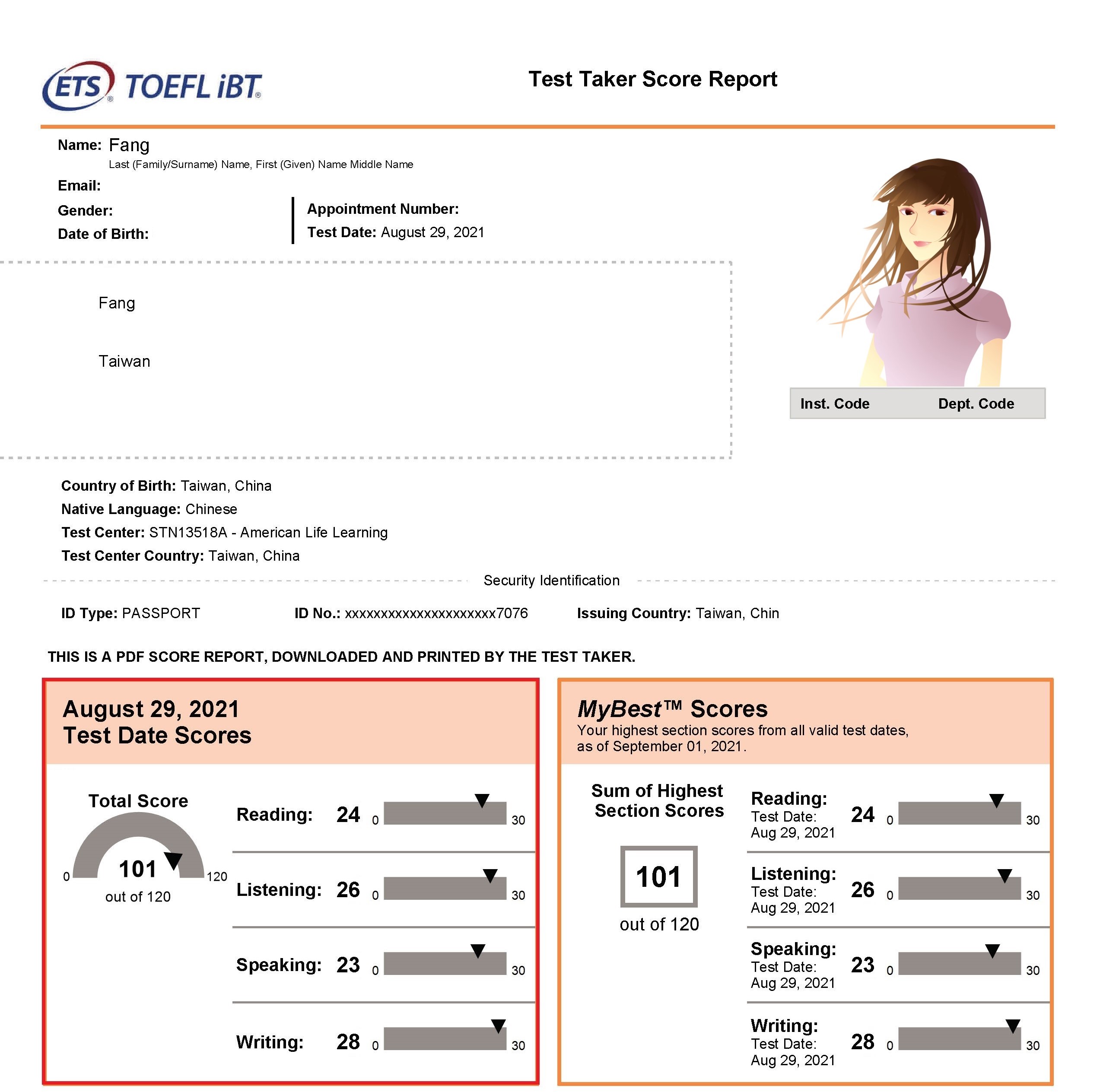Click 'Taiwan' in the dotted address box

pos(124,362)
